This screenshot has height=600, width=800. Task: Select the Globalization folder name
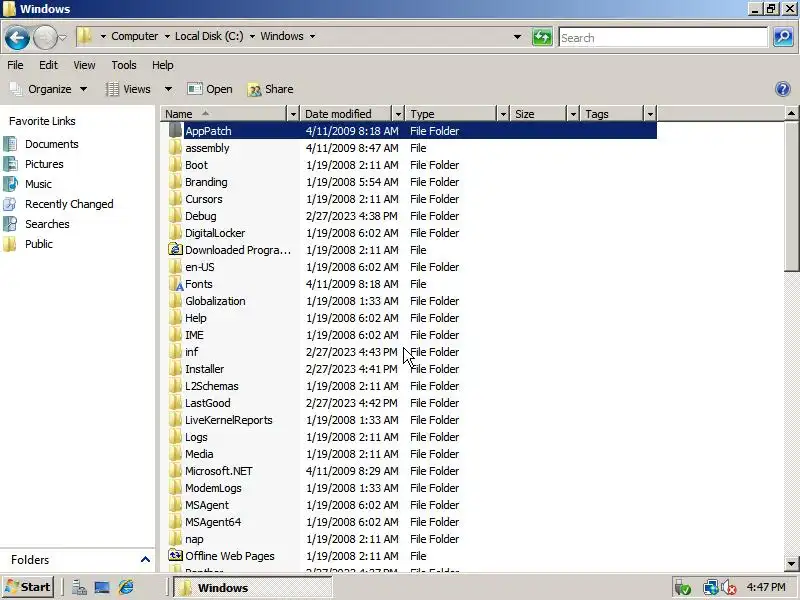(215, 301)
